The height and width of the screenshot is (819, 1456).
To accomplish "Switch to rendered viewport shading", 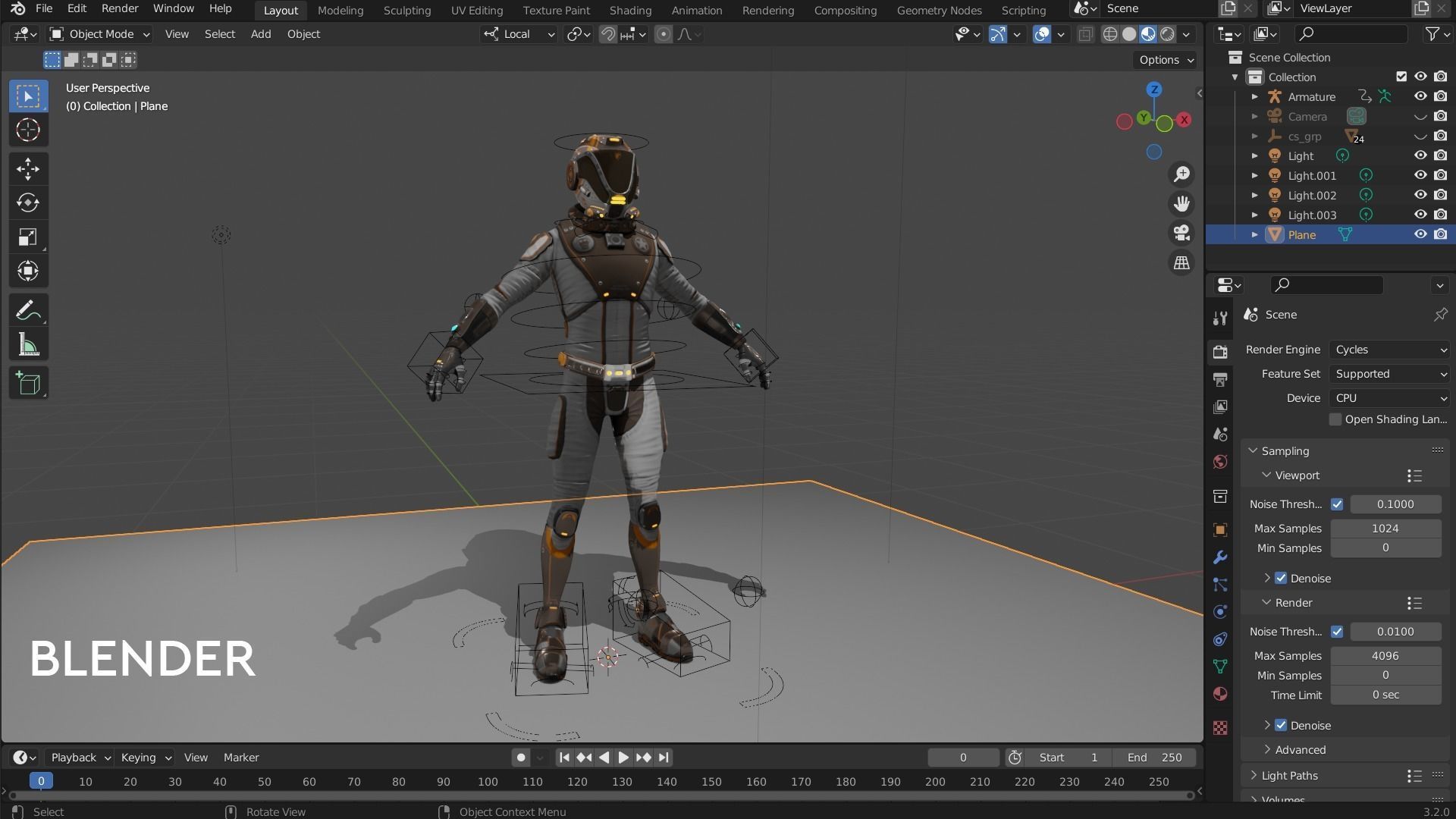I will 1168,34.
